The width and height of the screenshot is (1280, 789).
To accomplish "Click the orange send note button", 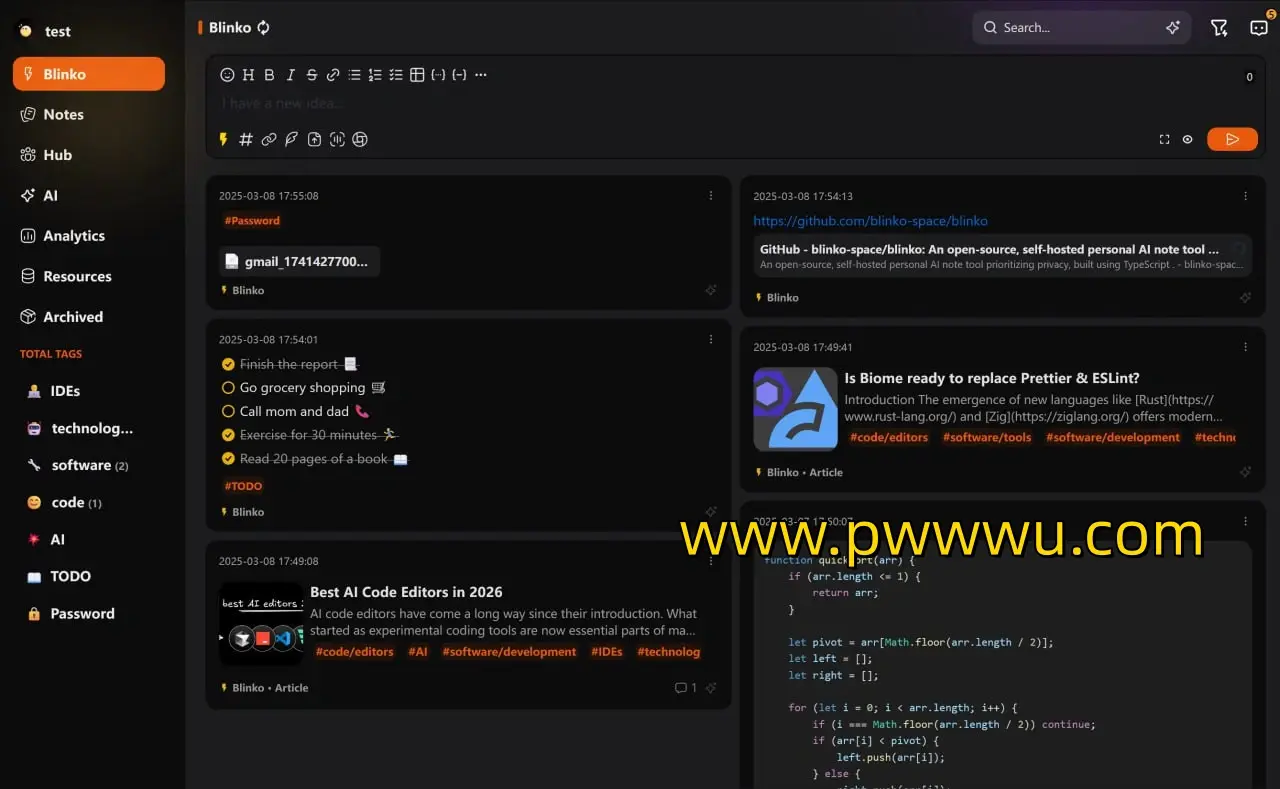I will coord(1232,140).
